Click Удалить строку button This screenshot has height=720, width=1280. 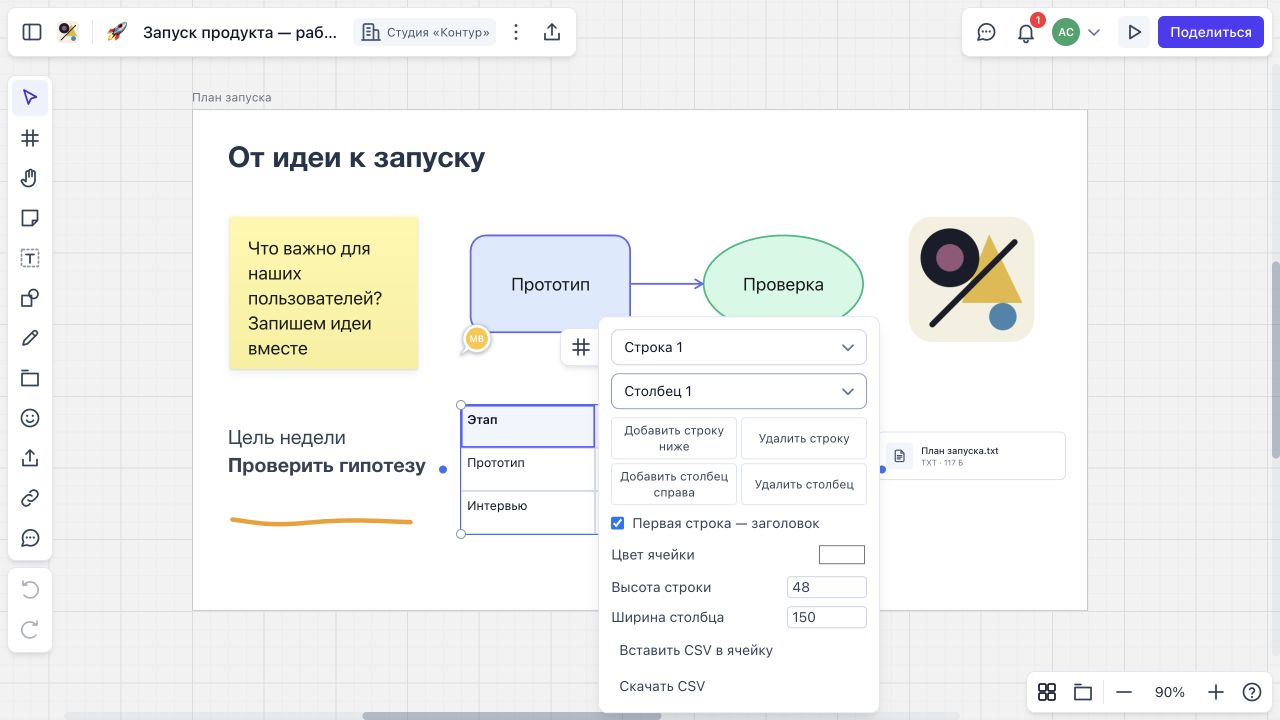(x=804, y=438)
